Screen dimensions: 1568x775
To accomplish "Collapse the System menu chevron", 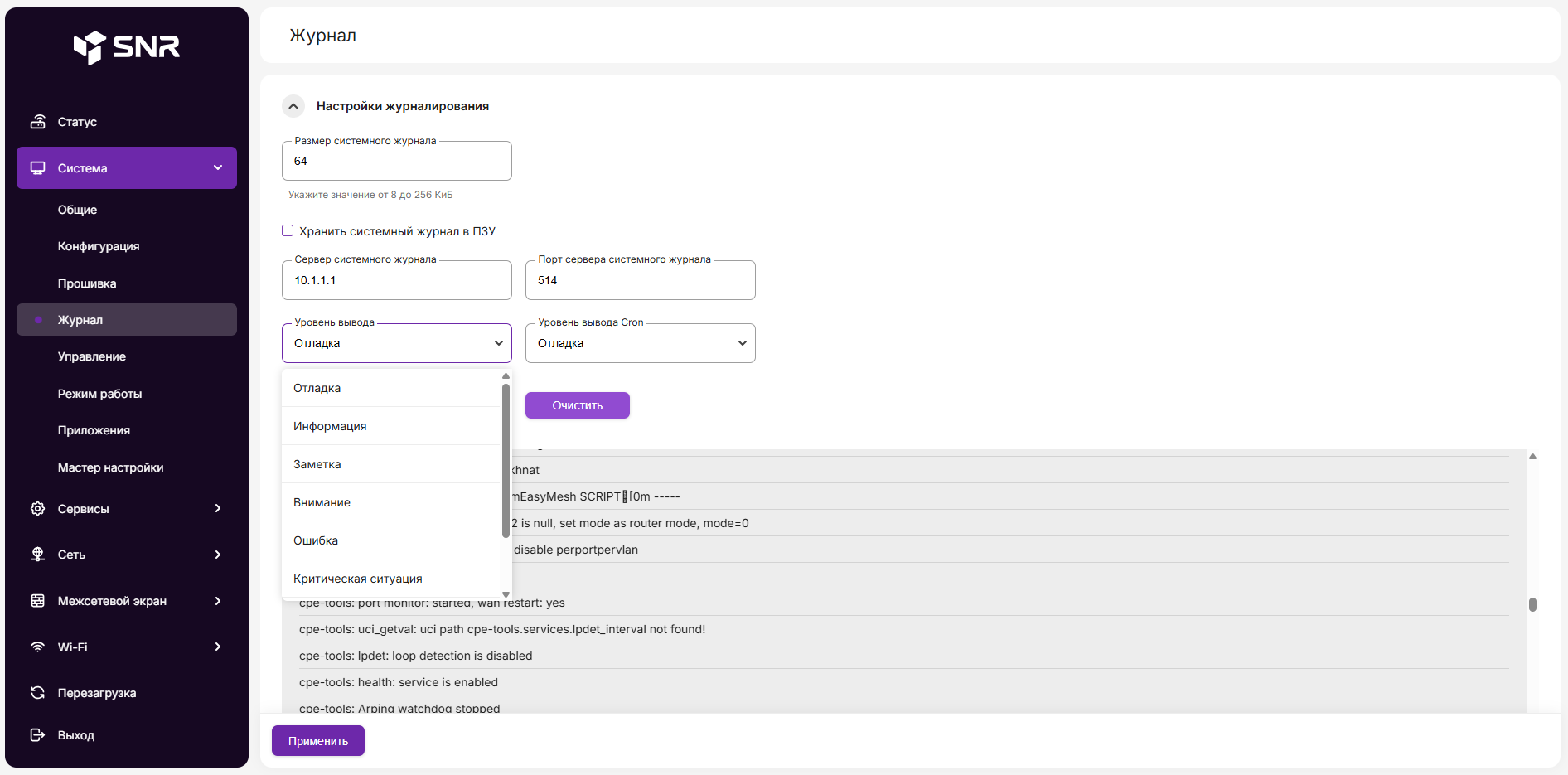I will [218, 168].
